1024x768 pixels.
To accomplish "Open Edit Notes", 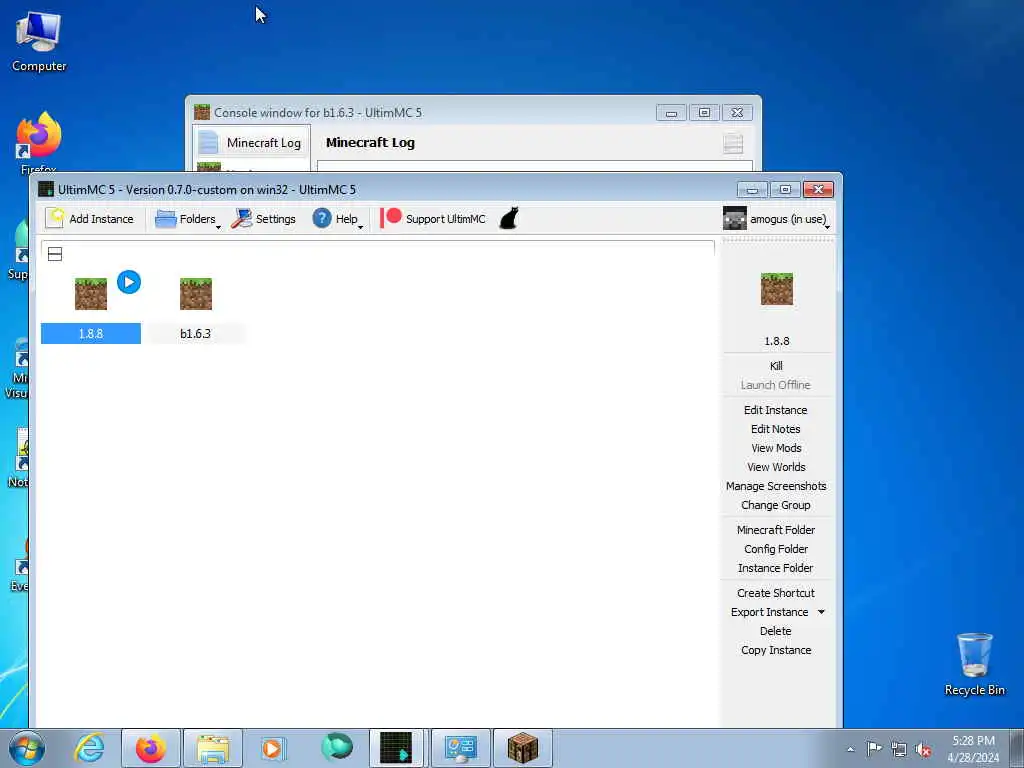I will click(x=776, y=429).
